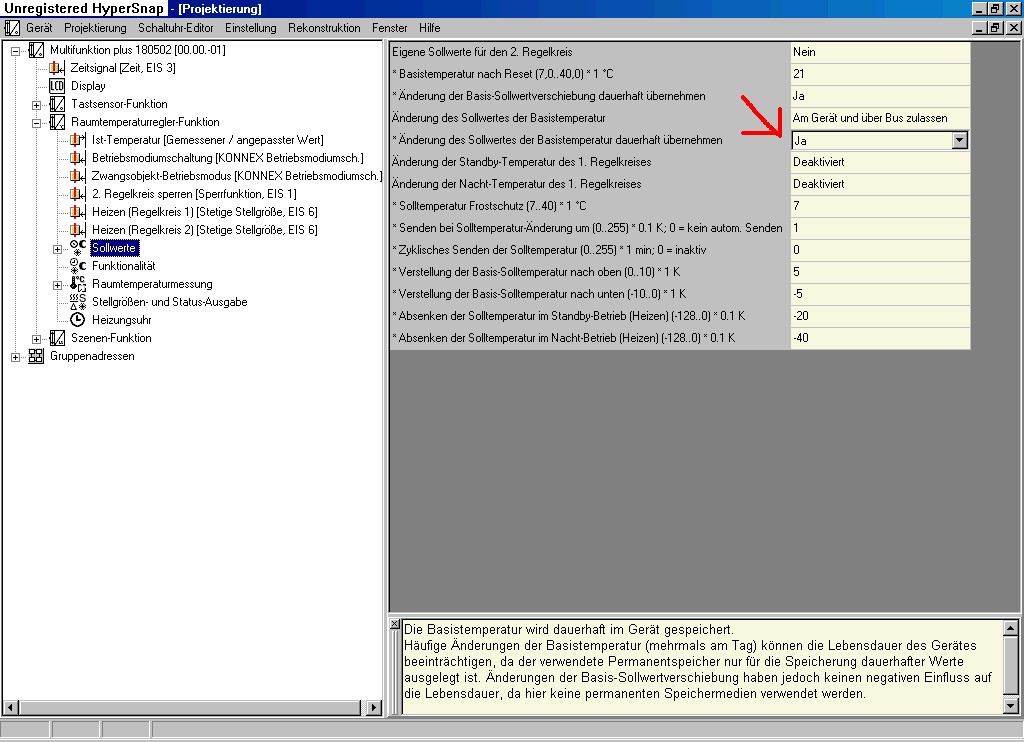The width and height of the screenshot is (1024, 742).
Task: Click the Zeitsignal tree item icon
Action: pos(57,68)
